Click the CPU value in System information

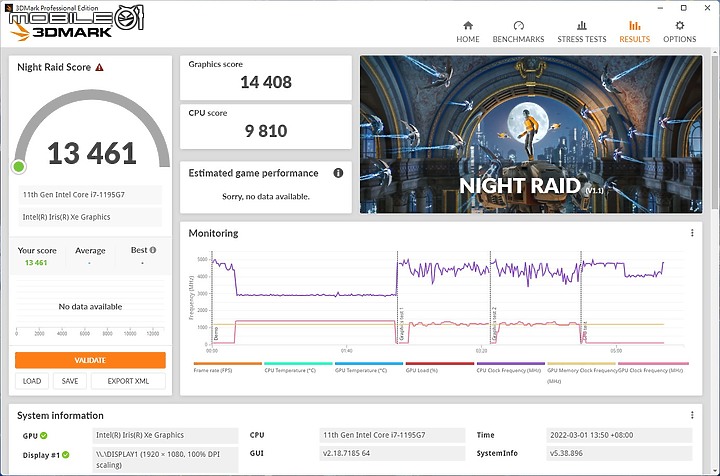coord(392,435)
